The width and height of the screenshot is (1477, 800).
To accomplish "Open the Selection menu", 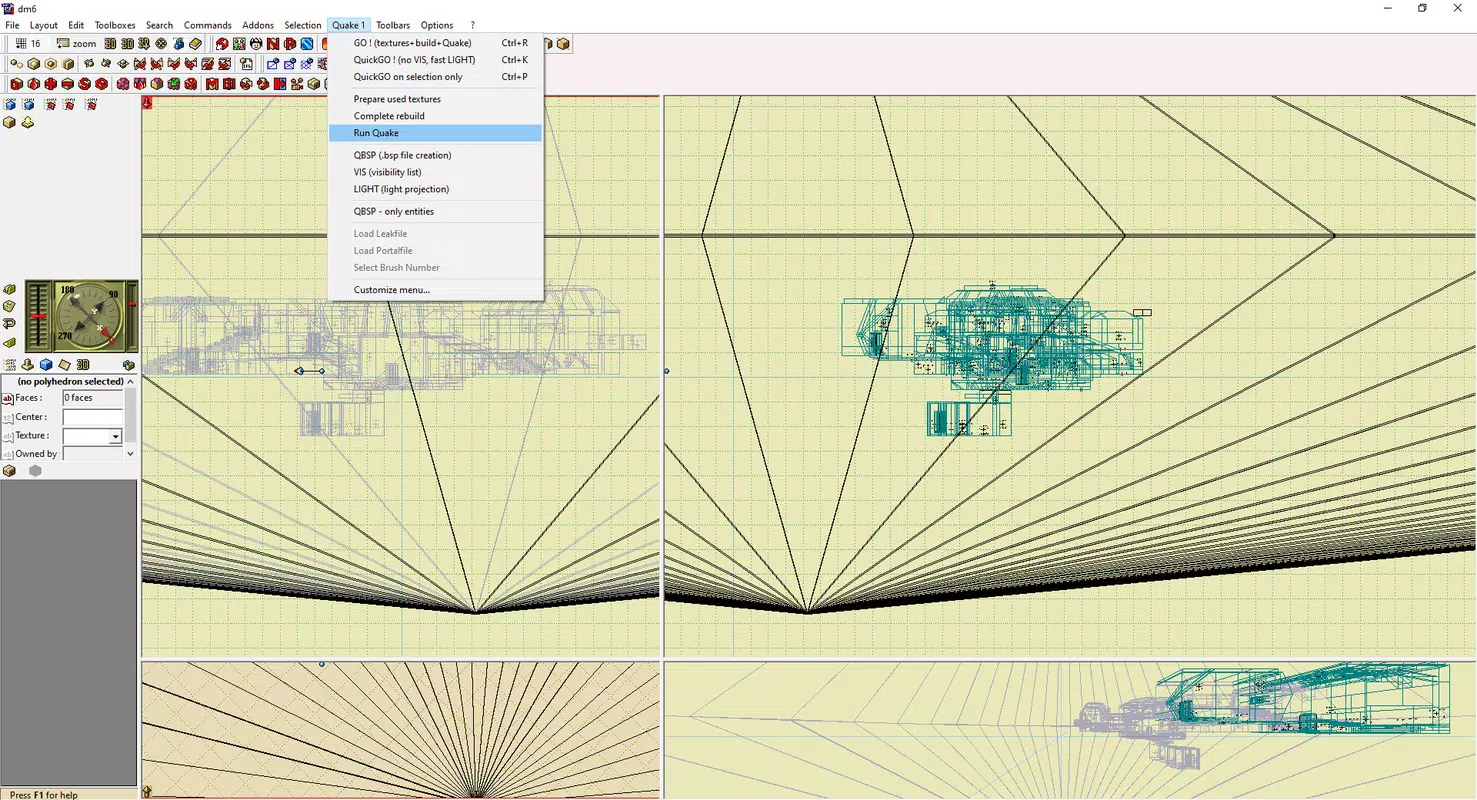I will pyautogui.click(x=302, y=25).
